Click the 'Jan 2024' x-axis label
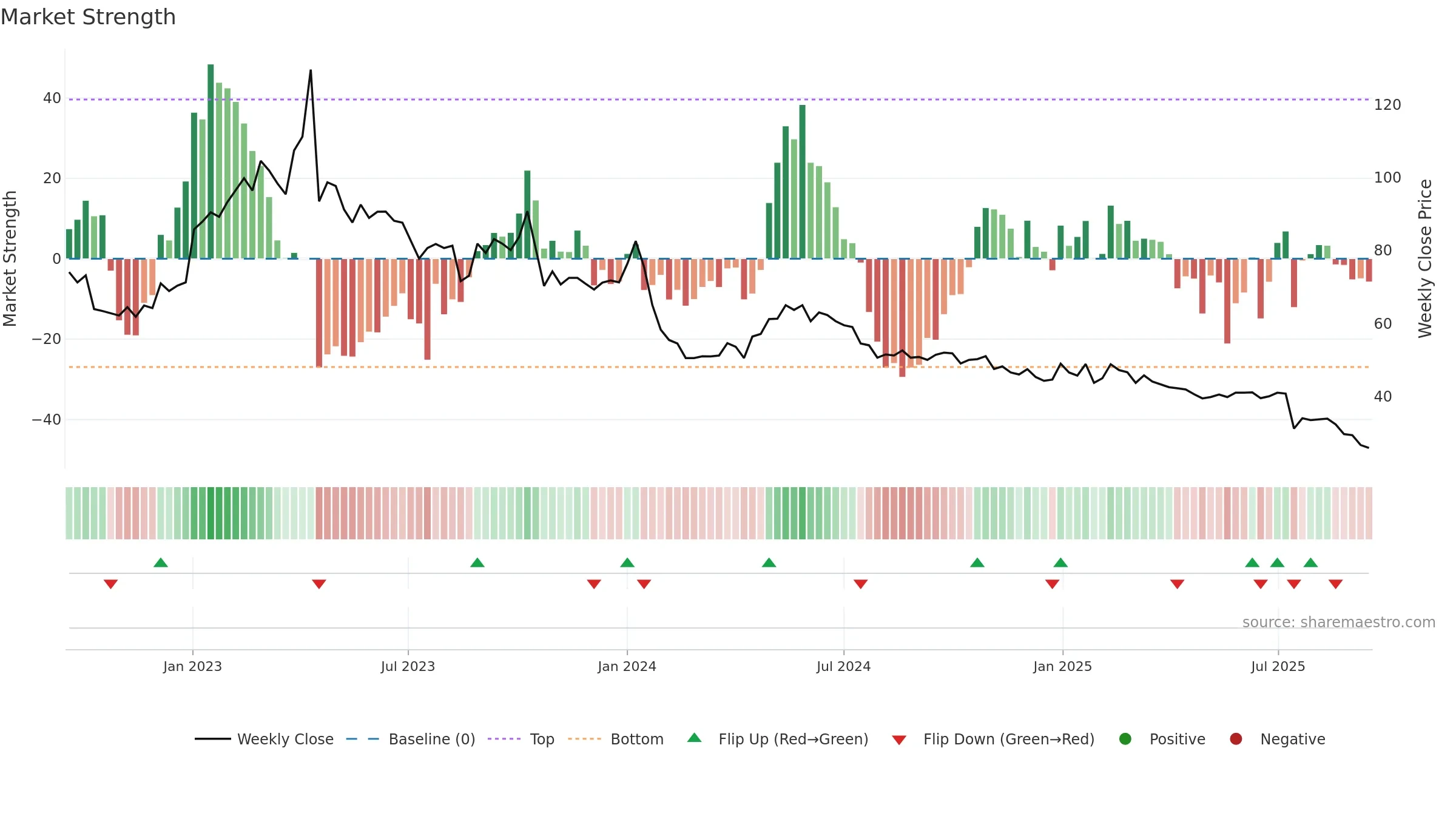 [x=627, y=666]
